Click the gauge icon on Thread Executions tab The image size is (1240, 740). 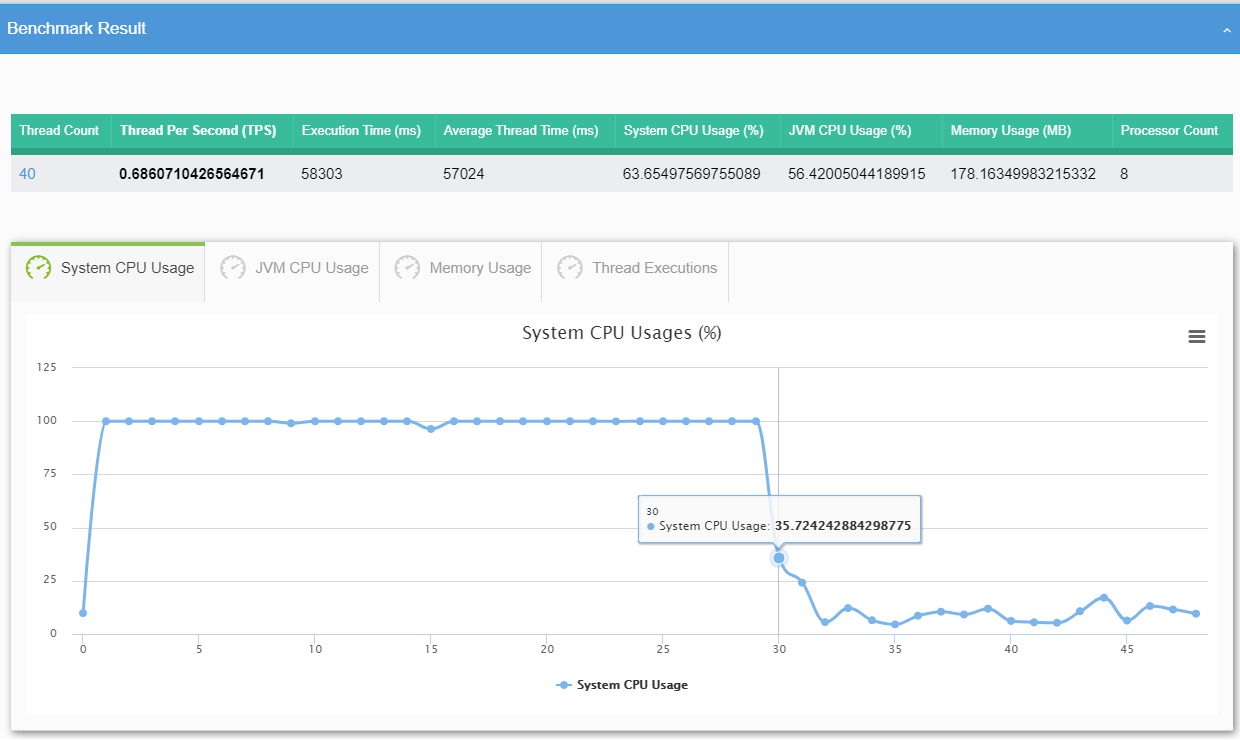pos(569,268)
